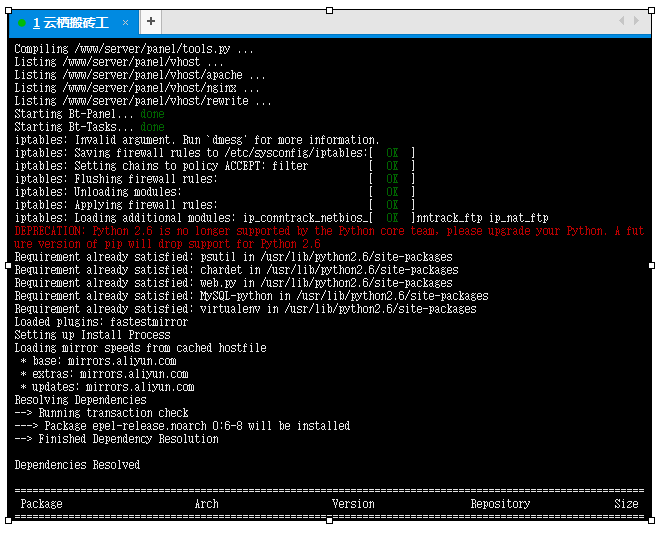The width and height of the screenshot is (660, 533).
Task: Click the top-center selection handle
Action: [x=331, y=11]
